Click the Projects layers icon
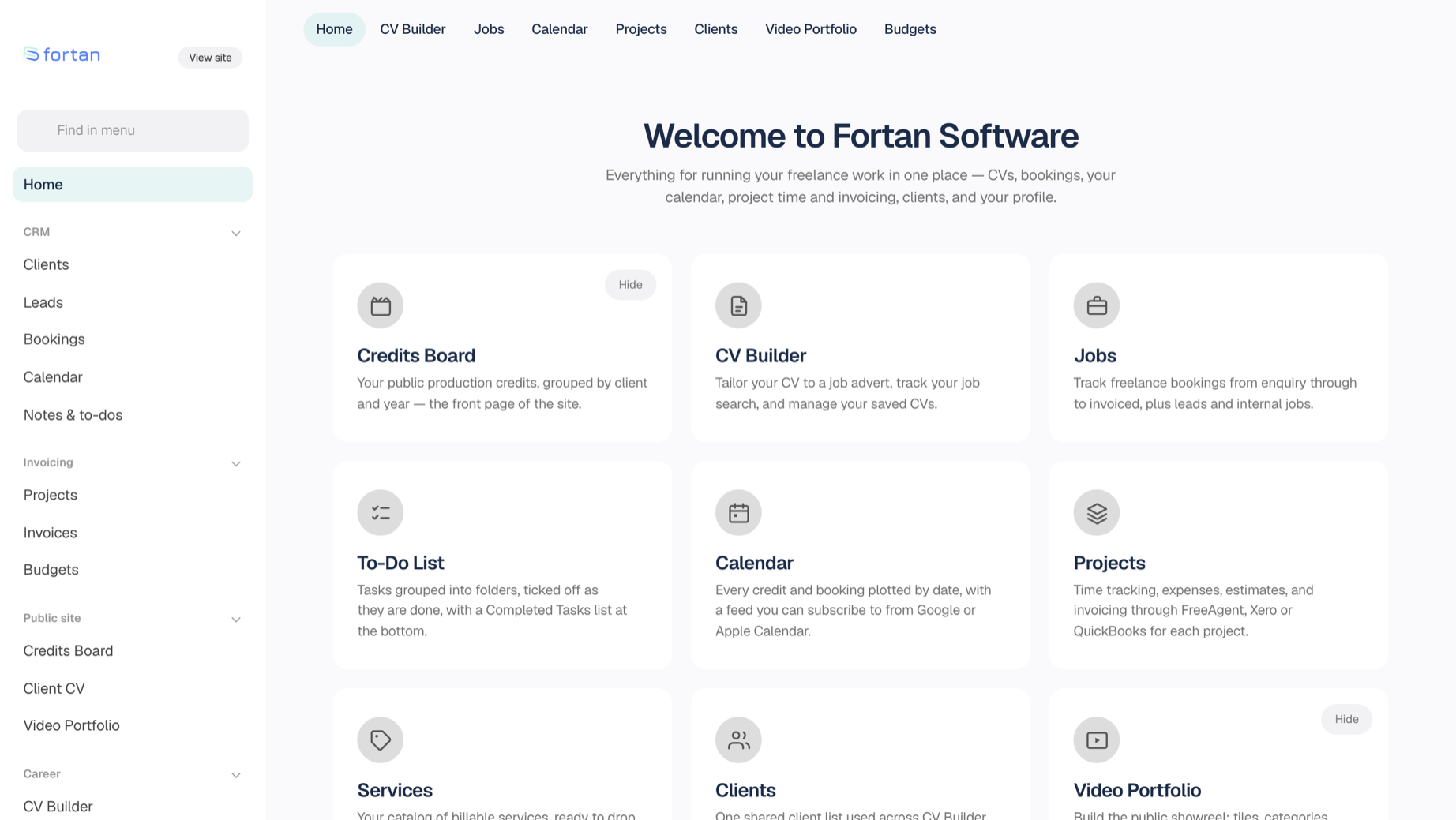Screen dimensions: 1456x820 tap(1096, 513)
